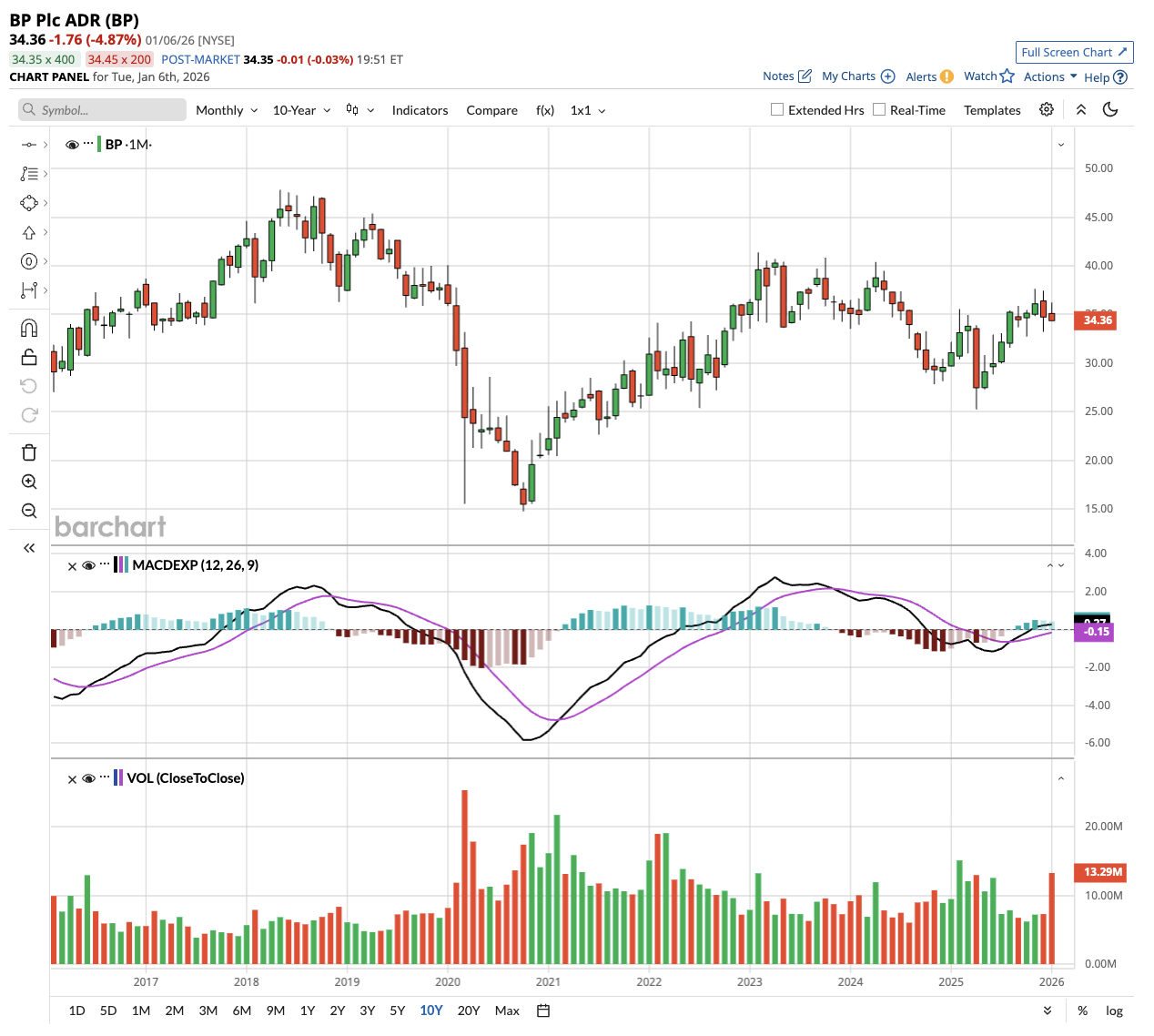The height and width of the screenshot is (1036, 1154).
Task: Click the zoom out magnifier icon
Action: pos(29,511)
